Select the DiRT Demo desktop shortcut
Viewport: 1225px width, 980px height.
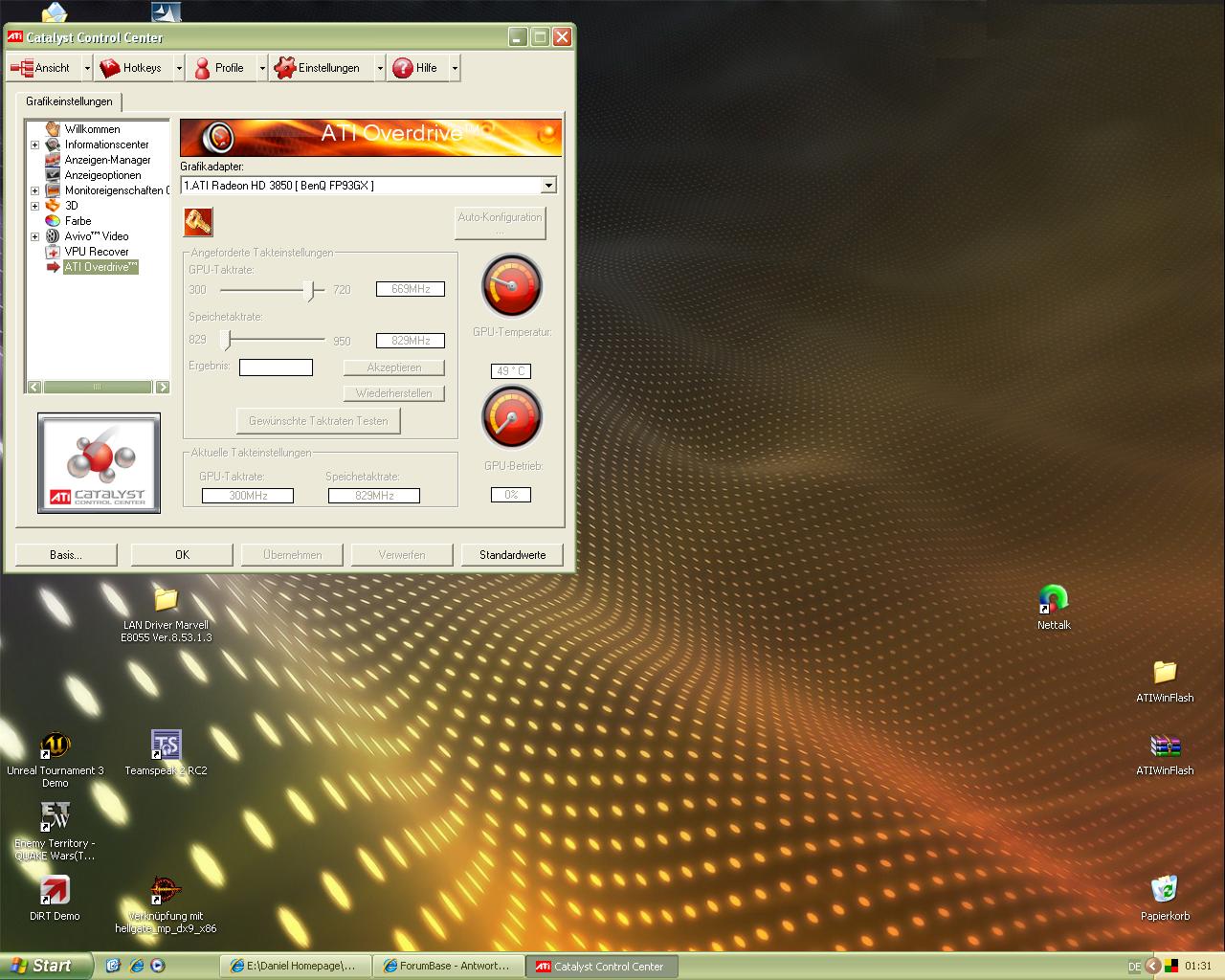pyautogui.click(x=56, y=891)
